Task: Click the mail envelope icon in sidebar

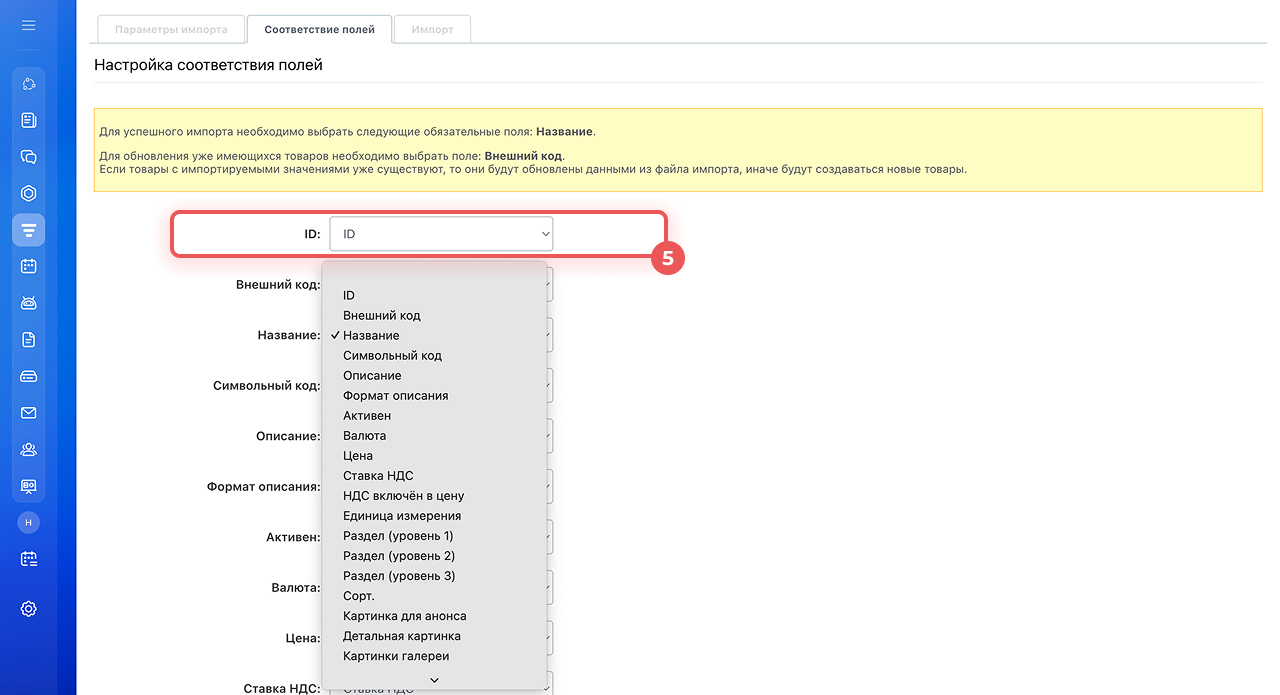Action: pos(28,413)
